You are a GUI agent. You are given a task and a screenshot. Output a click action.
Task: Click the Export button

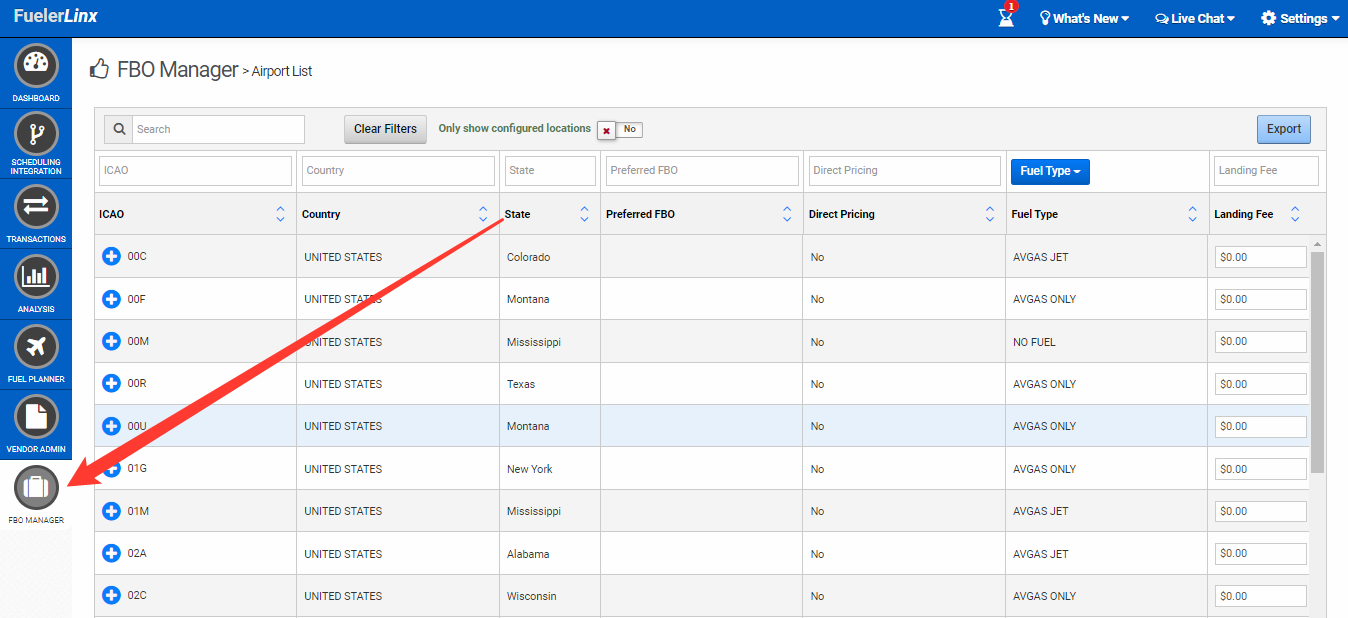pyautogui.click(x=1283, y=129)
